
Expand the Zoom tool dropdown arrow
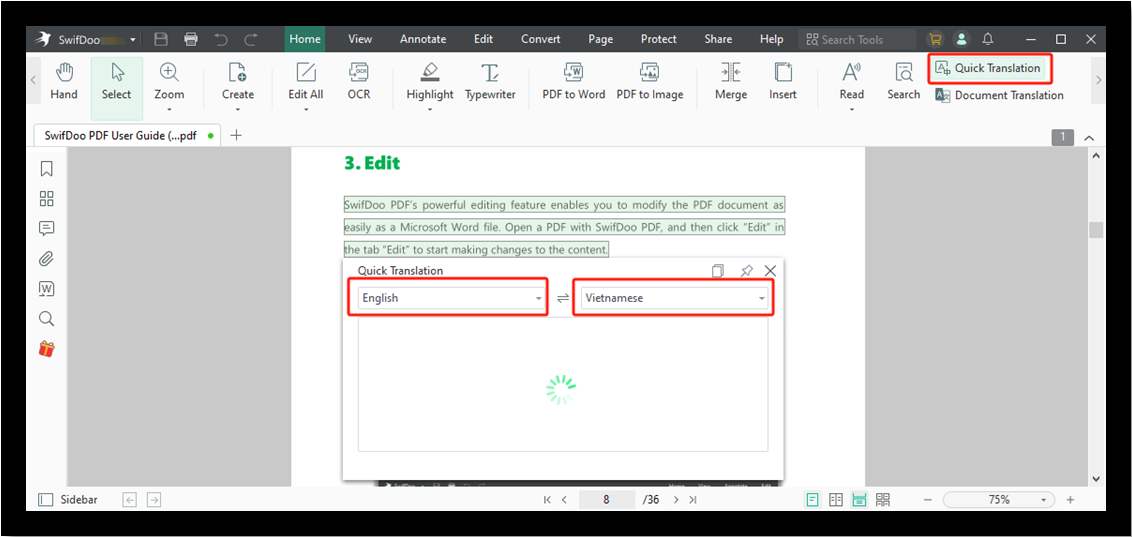[169, 110]
